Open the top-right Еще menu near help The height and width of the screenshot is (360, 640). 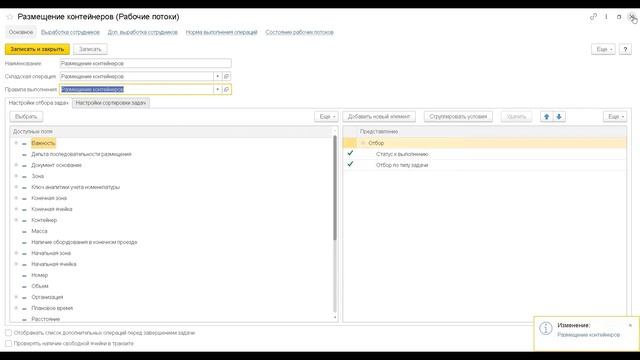(603, 49)
